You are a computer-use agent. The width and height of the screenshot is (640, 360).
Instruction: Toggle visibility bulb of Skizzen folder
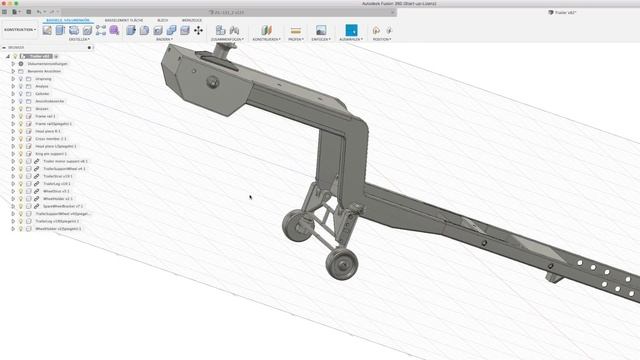click(21, 109)
